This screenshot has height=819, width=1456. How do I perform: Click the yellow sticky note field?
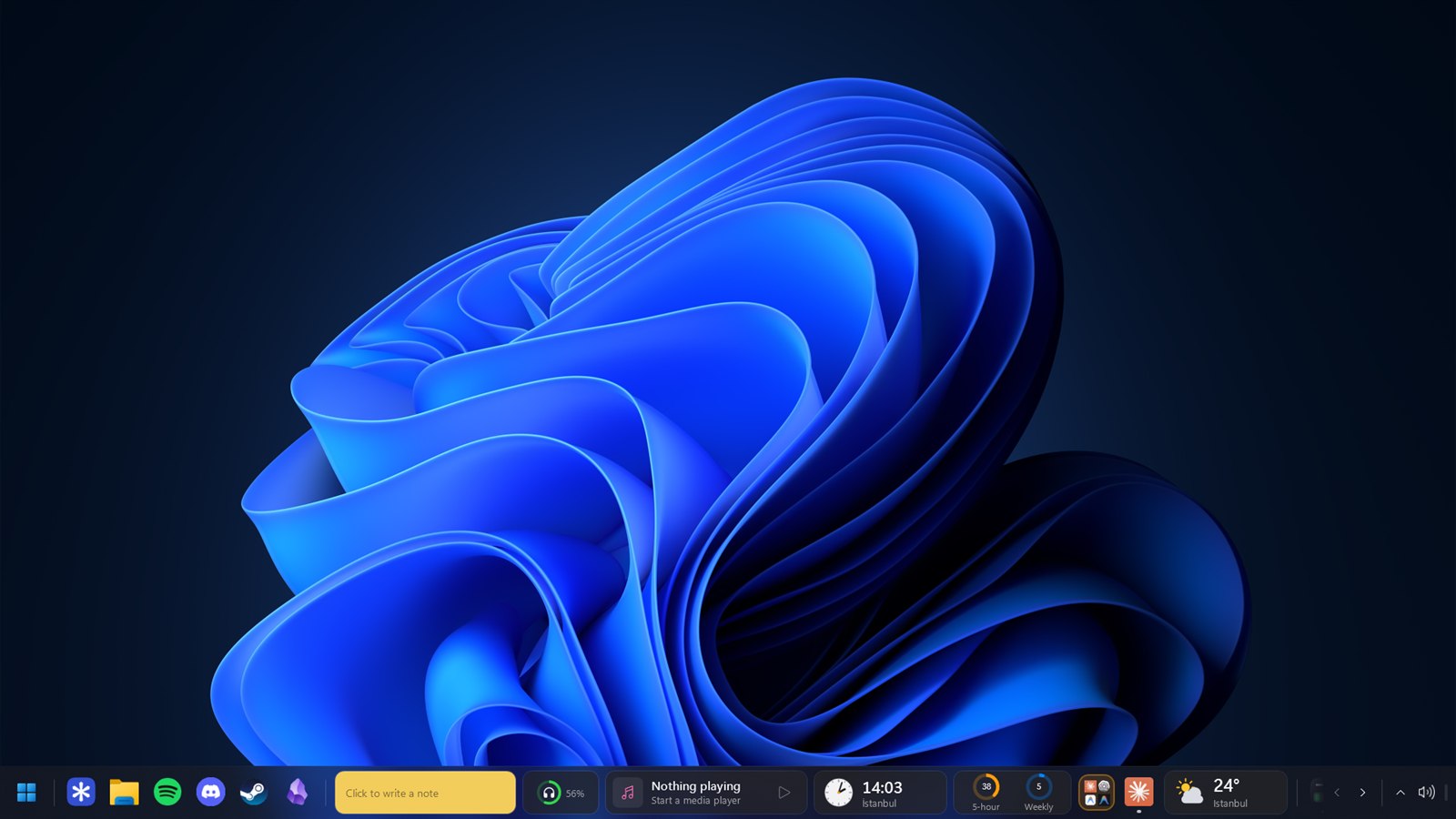(425, 793)
